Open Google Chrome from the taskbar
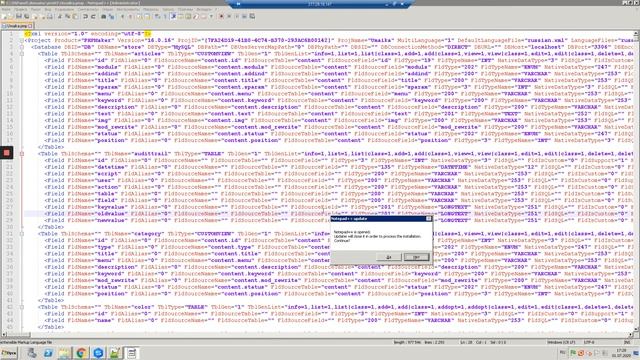 coord(81,353)
